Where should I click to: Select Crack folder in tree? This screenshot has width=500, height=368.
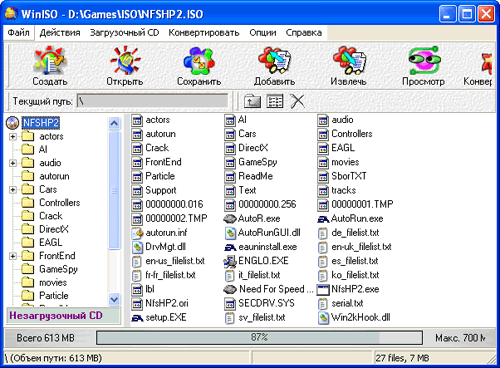tap(51, 216)
